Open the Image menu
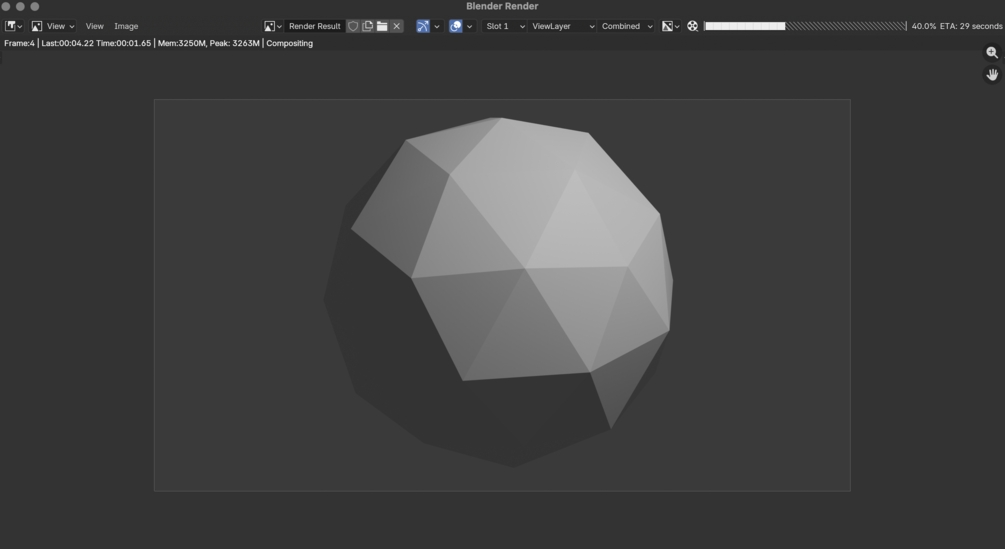Screen dimensions: 1005x549 click(126, 26)
